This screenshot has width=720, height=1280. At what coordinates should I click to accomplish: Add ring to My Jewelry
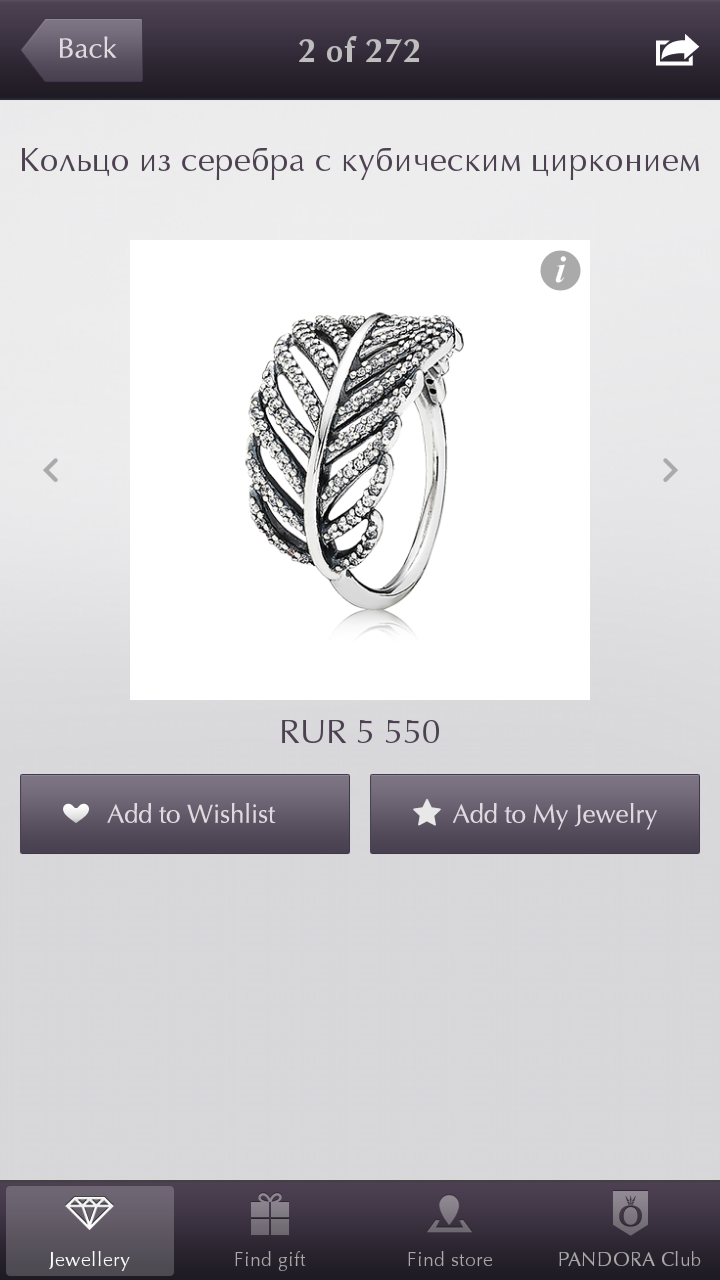[x=535, y=814]
